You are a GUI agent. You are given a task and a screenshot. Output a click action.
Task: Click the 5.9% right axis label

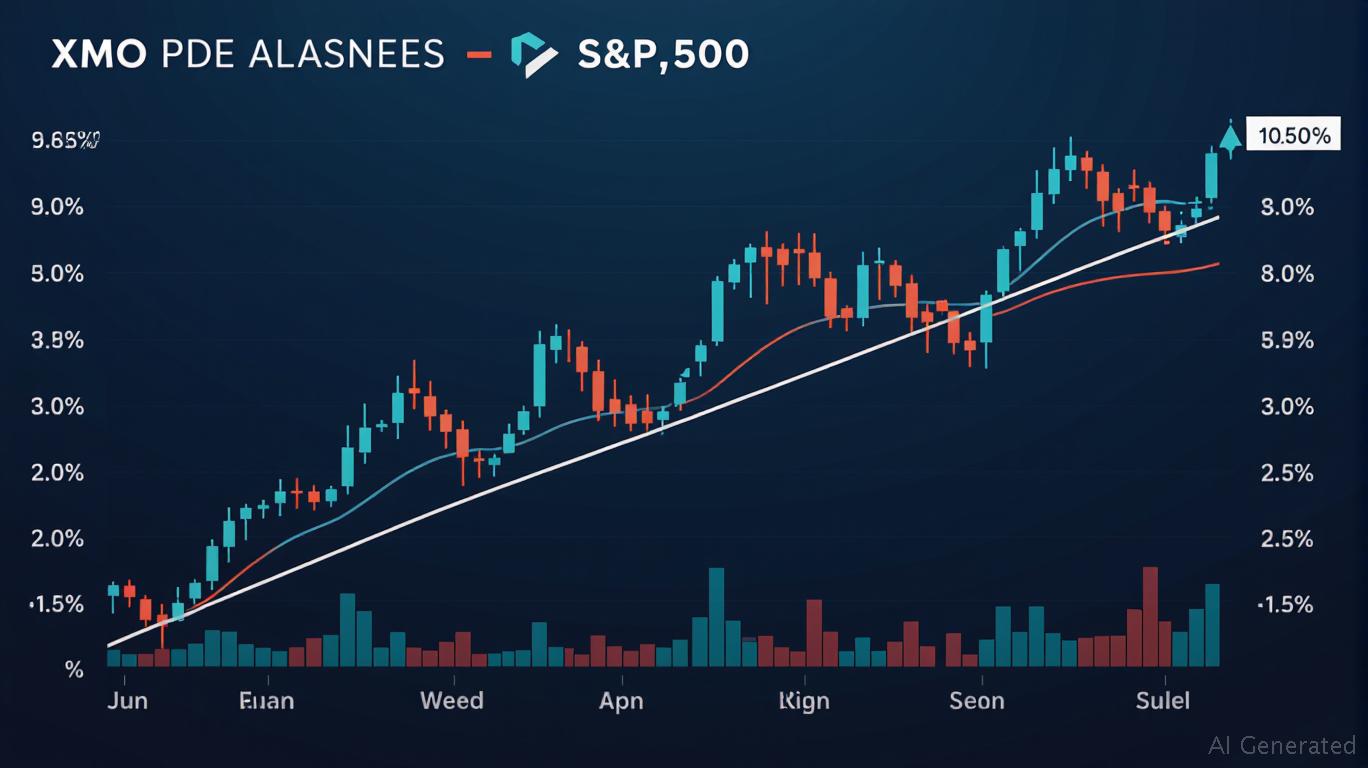pyautogui.click(x=1287, y=340)
